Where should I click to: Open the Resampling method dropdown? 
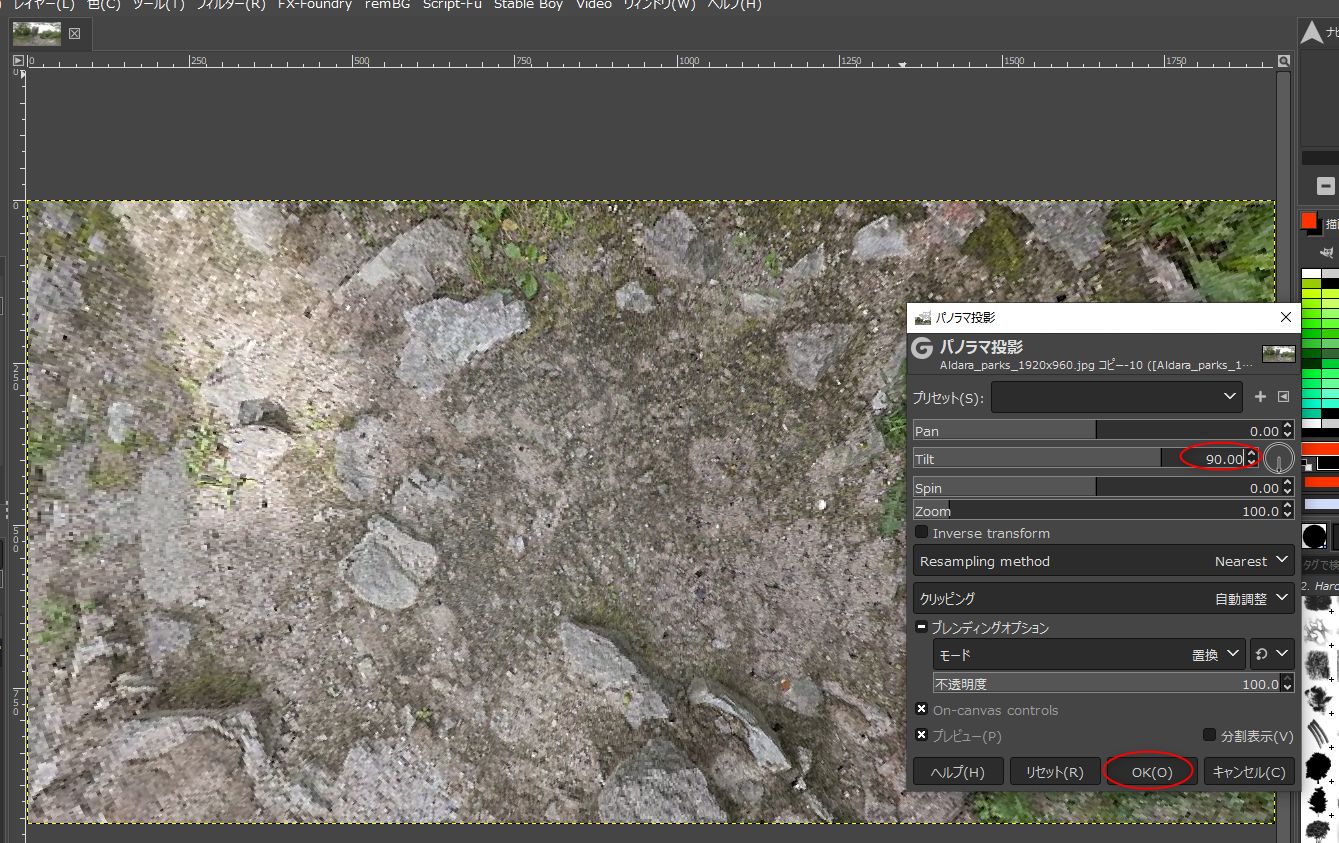(x=1104, y=561)
